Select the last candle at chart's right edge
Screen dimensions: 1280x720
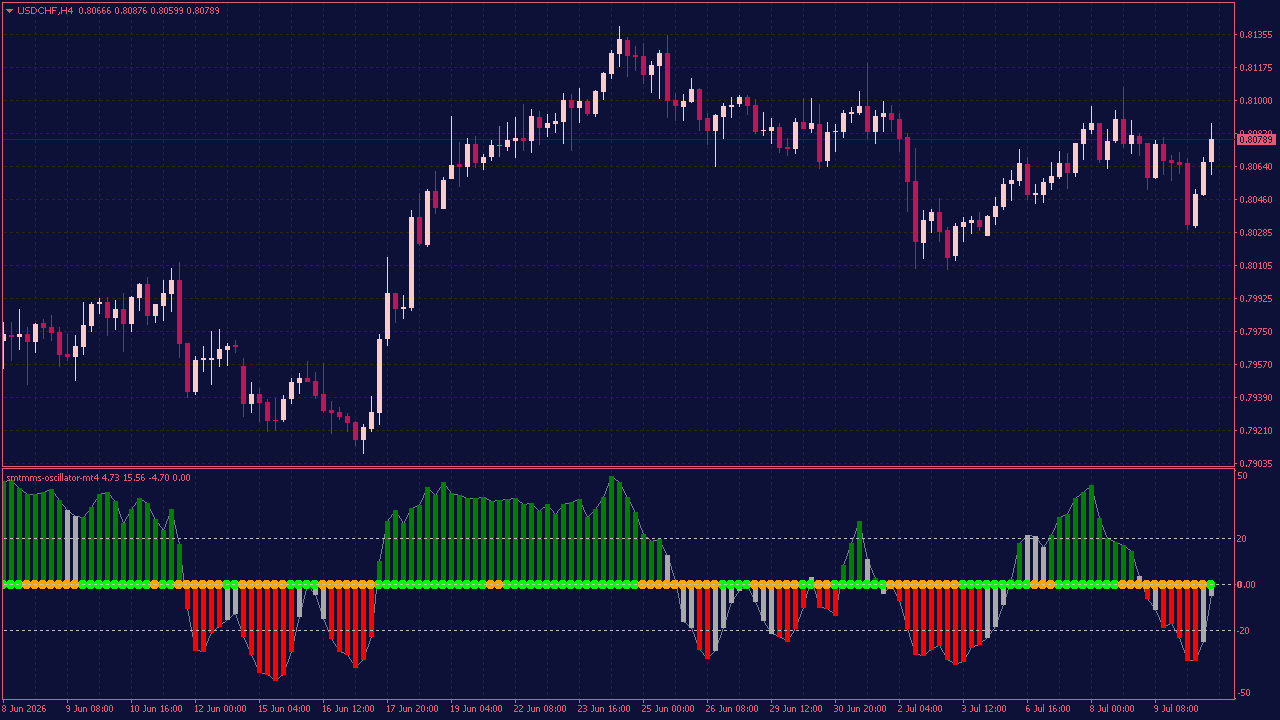[x=1211, y=150]
